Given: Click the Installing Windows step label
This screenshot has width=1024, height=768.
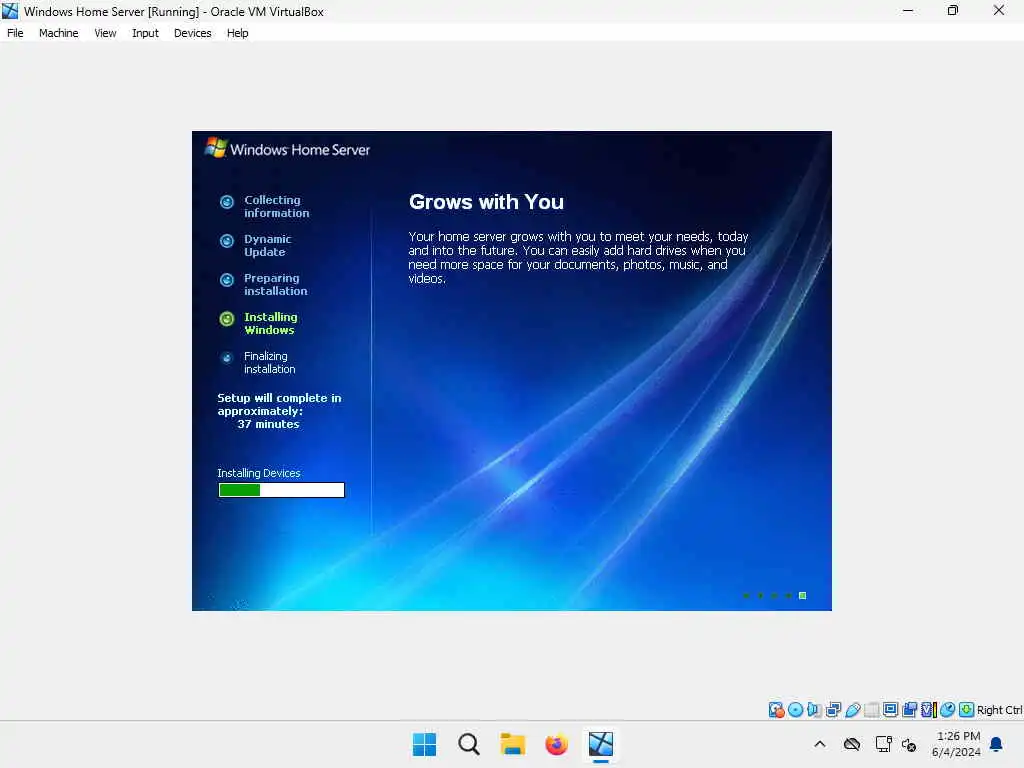Looking at the screenshot, I should (x=270, y=323).
